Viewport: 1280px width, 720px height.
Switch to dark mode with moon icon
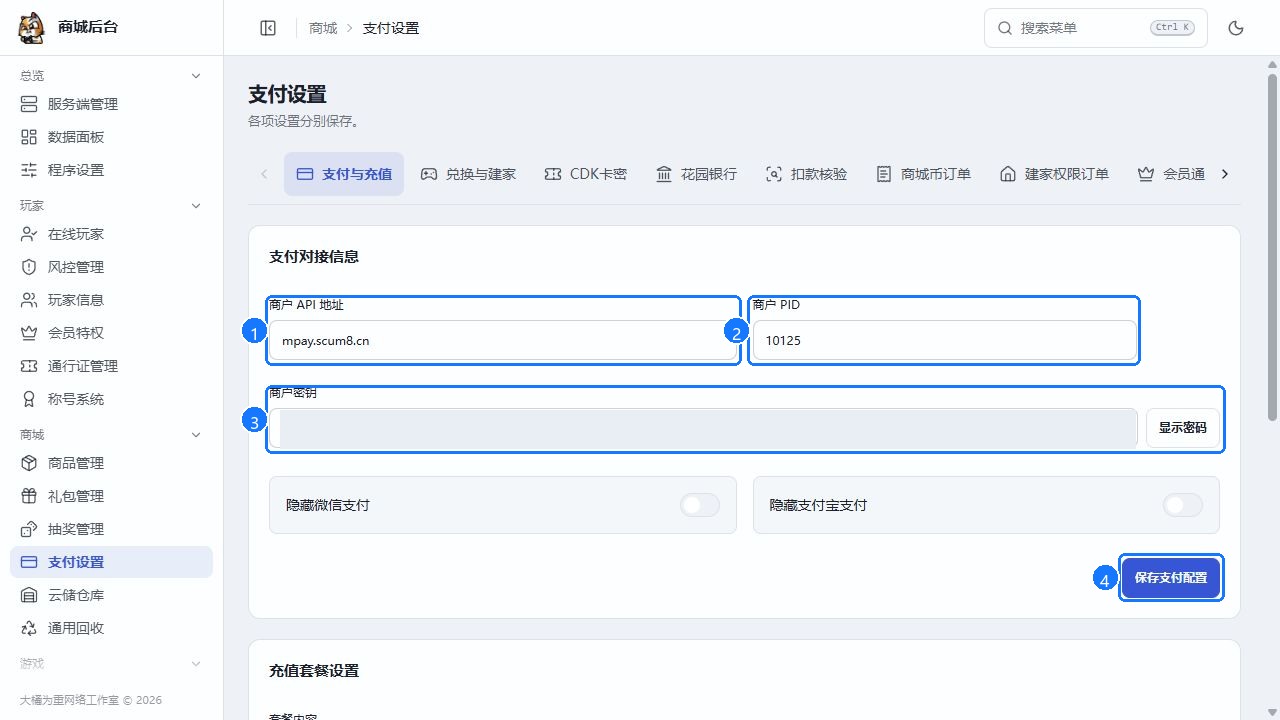point(1236,28)
